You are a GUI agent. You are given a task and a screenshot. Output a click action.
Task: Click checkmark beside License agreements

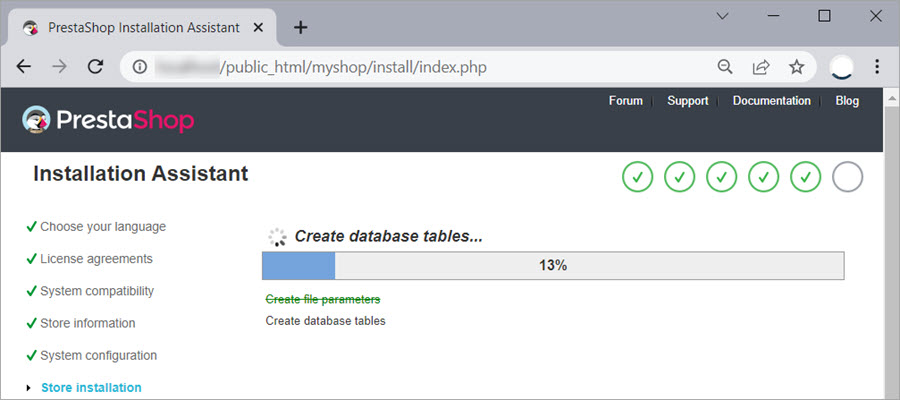click(x=32, y=259)
